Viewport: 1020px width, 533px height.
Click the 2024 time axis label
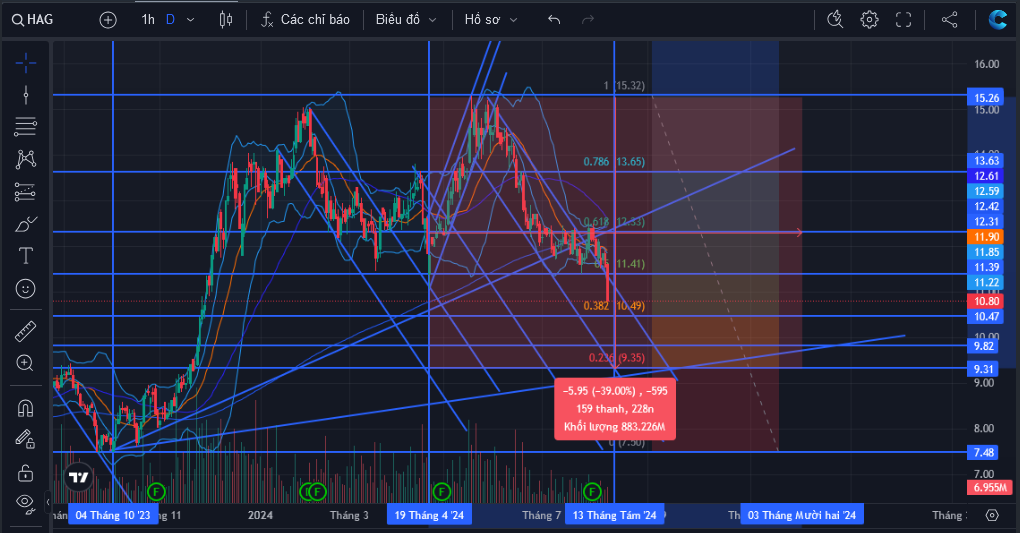(260, 515)
